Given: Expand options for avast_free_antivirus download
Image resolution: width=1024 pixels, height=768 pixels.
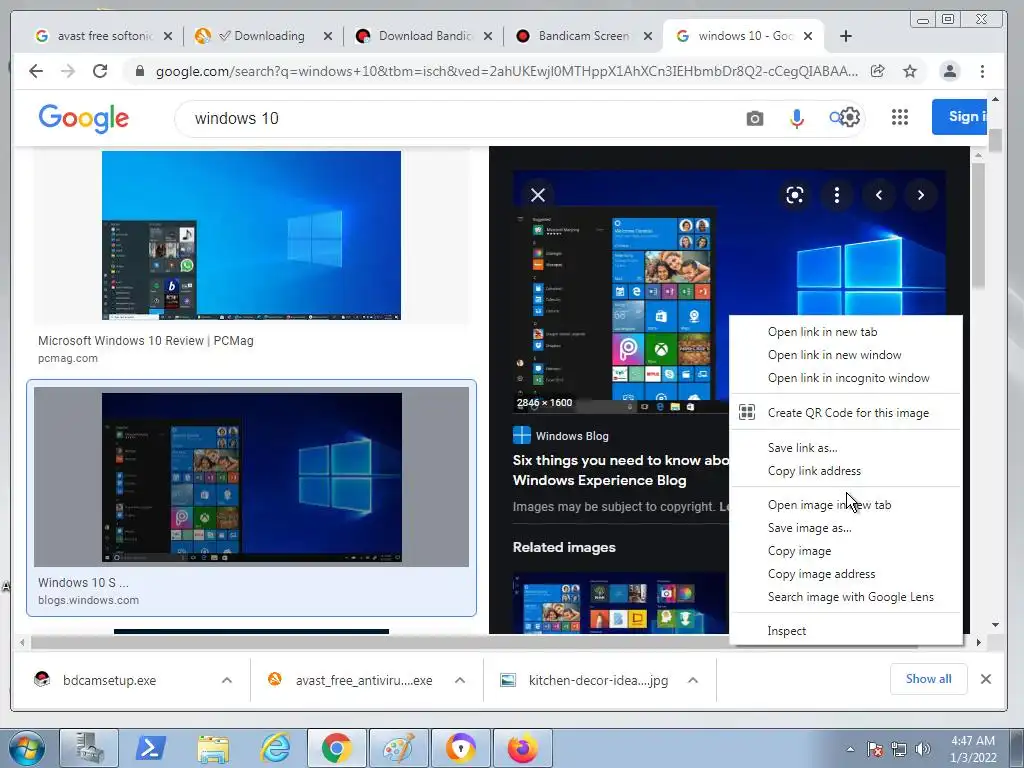Looking at the screenshot, I should 460,680.
